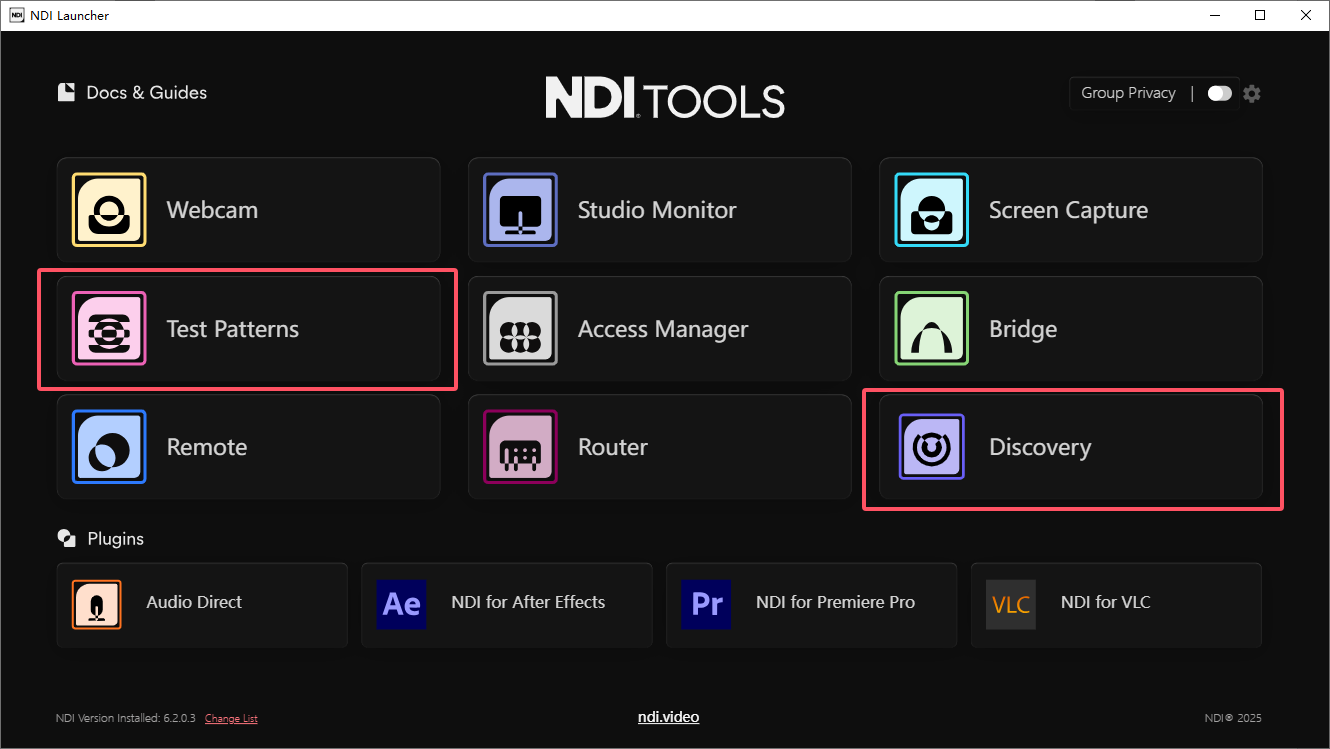This screenshot has width=1330, height=749.
Task: Click the Premiere Pro Pr icon
Action: pyautogui.click(x=706, y=604)
